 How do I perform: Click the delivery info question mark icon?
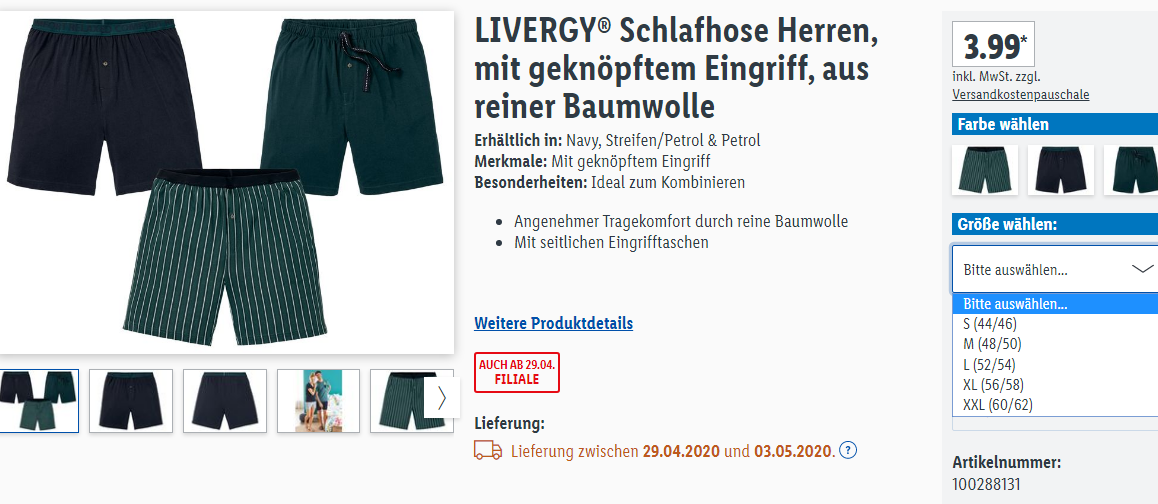click(x=848, y=450)
